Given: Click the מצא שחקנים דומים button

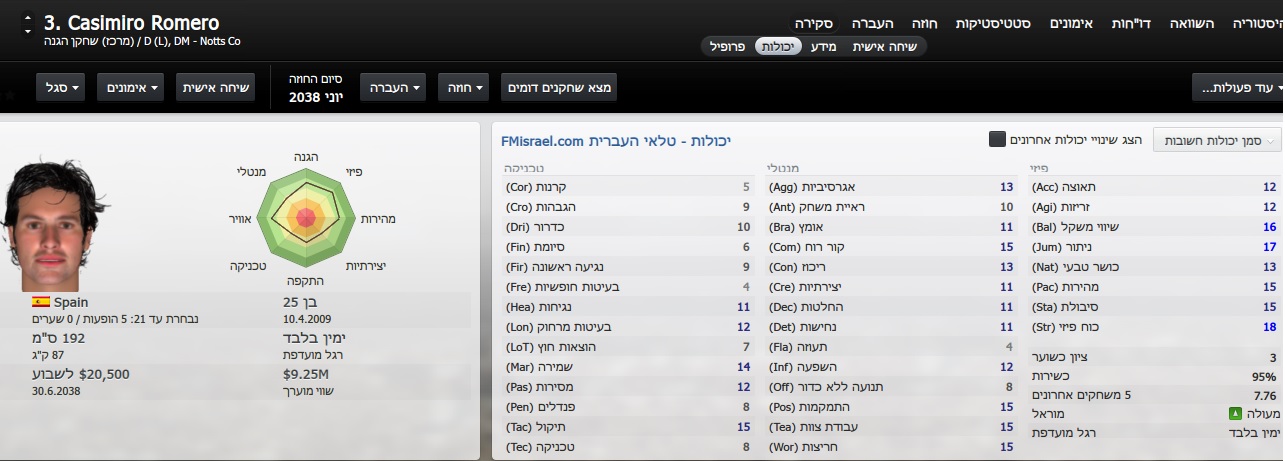Looking at the screenshot, I should (559, 88).
